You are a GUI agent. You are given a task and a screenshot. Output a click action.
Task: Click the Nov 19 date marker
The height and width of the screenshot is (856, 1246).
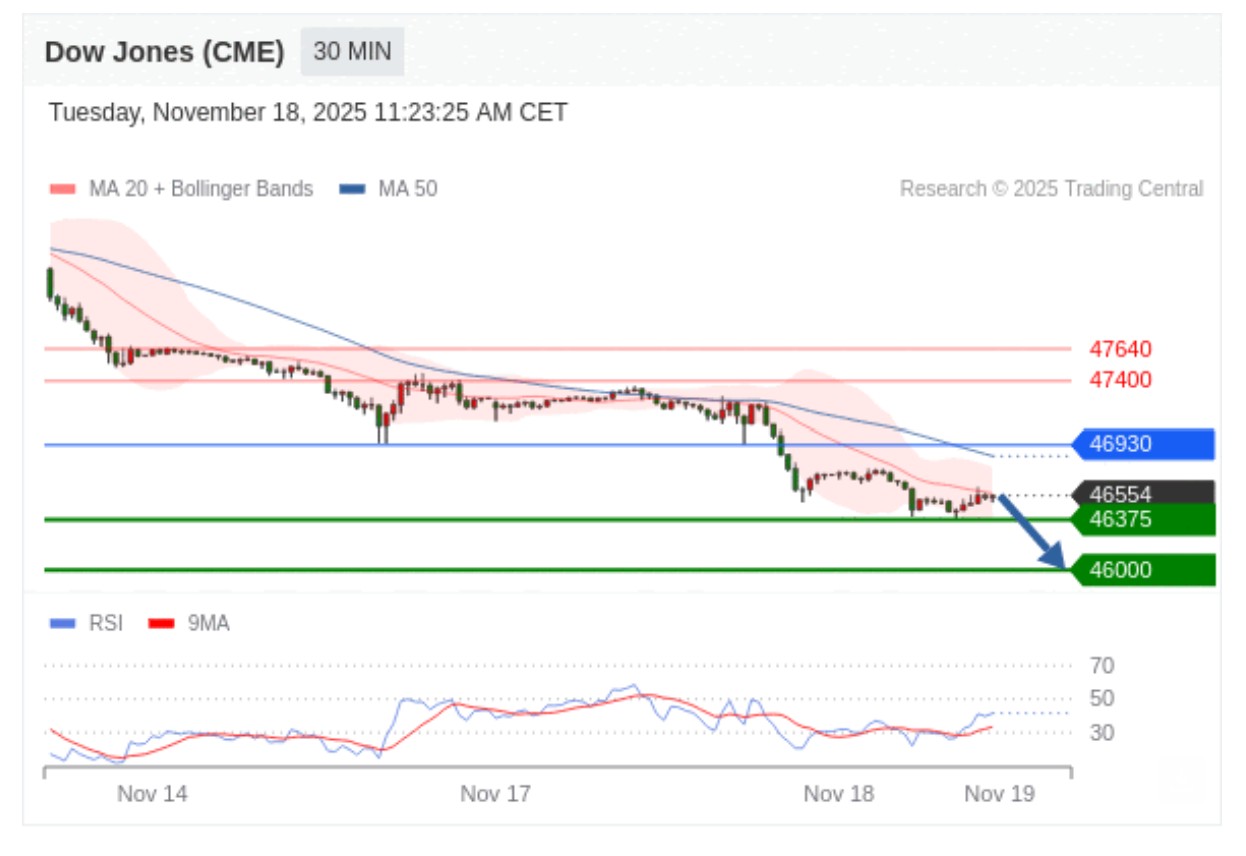pos(999,794)
